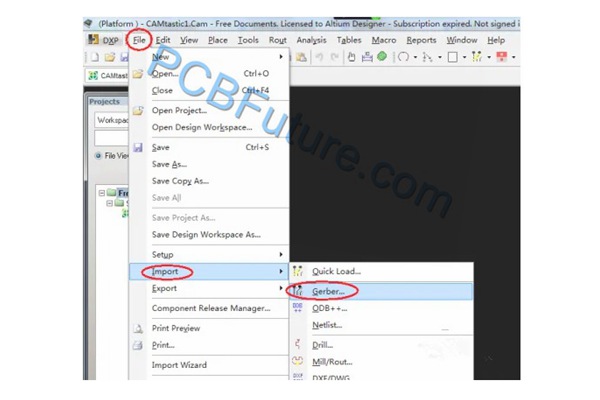Select Component Release Manager menu entry

[209, 309]
